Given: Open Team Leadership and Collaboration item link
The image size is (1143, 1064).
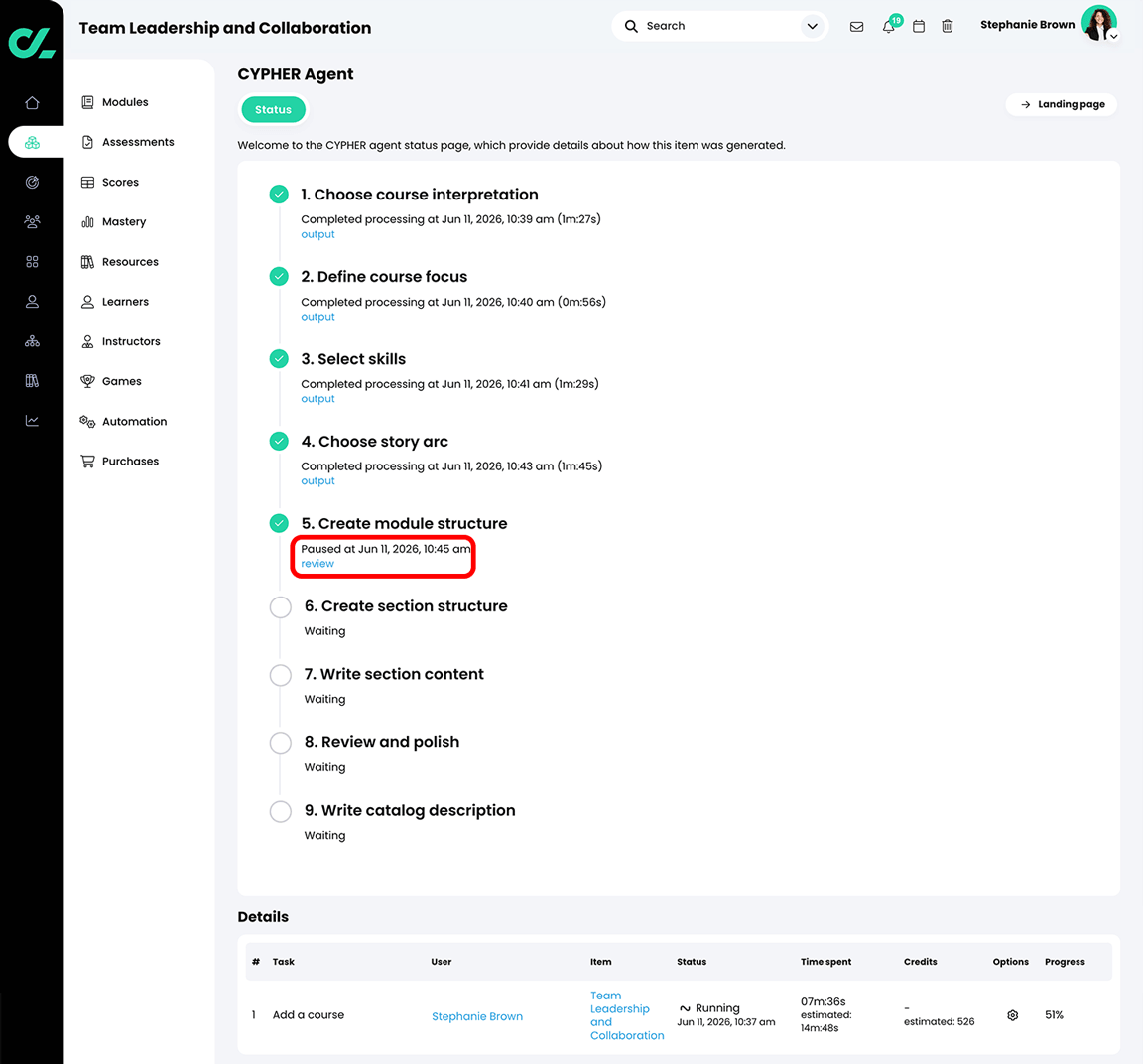Looking at the screenshot, I should point(627,1015).
